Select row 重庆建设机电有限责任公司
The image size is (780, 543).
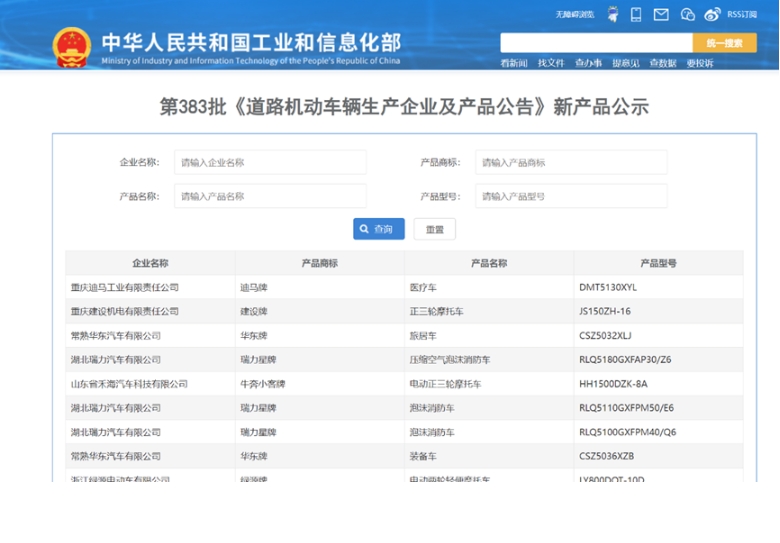(x=404, y=311)
